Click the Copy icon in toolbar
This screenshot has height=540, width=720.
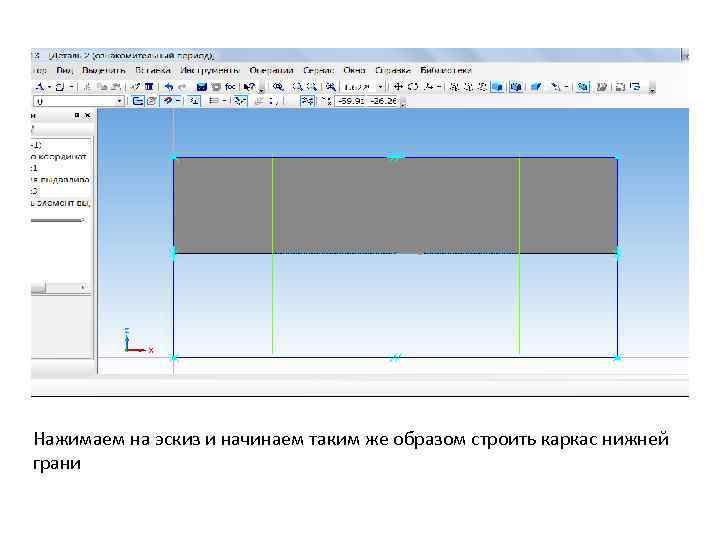tap(103, 86)
